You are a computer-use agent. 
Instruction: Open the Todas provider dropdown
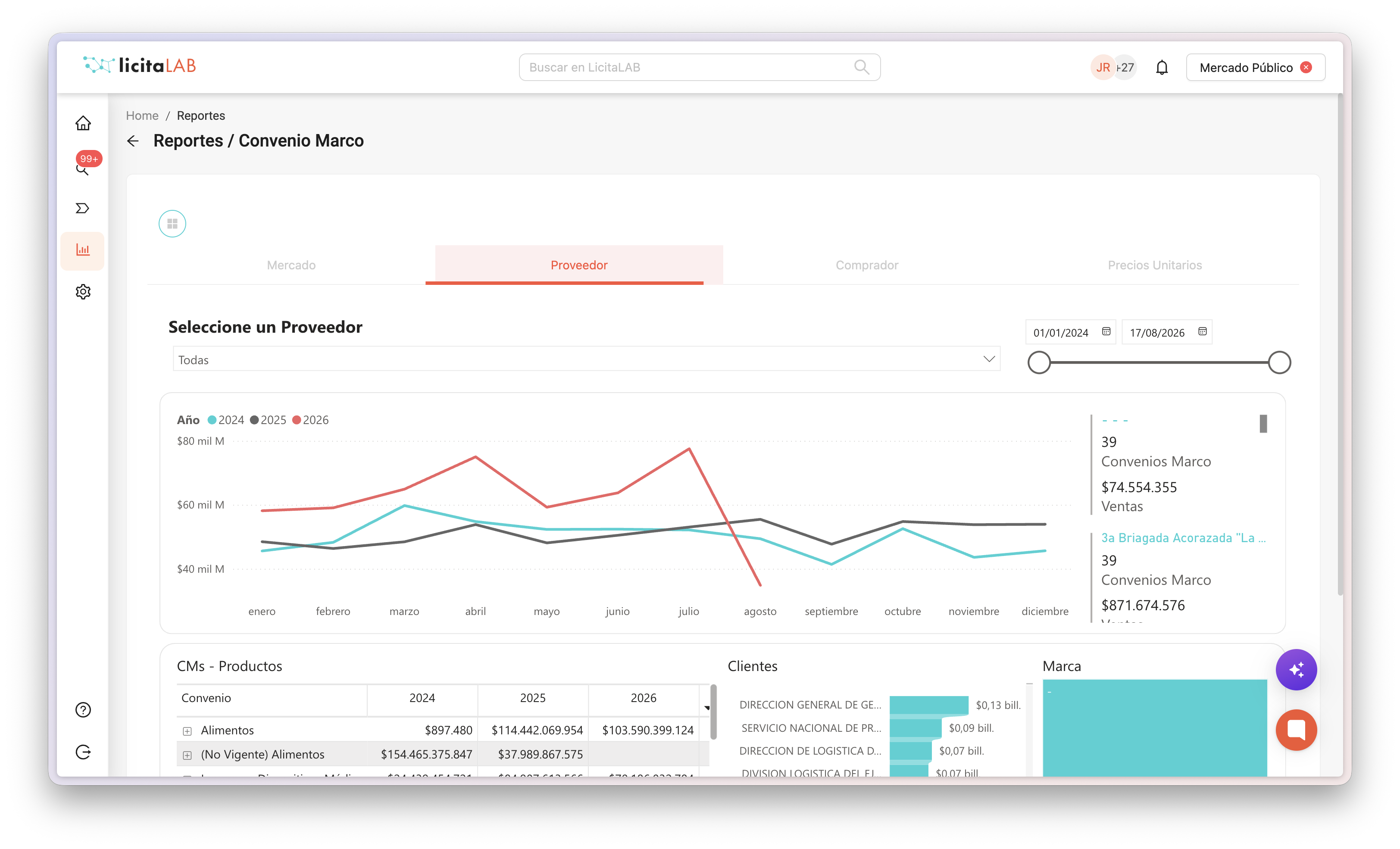586,359
